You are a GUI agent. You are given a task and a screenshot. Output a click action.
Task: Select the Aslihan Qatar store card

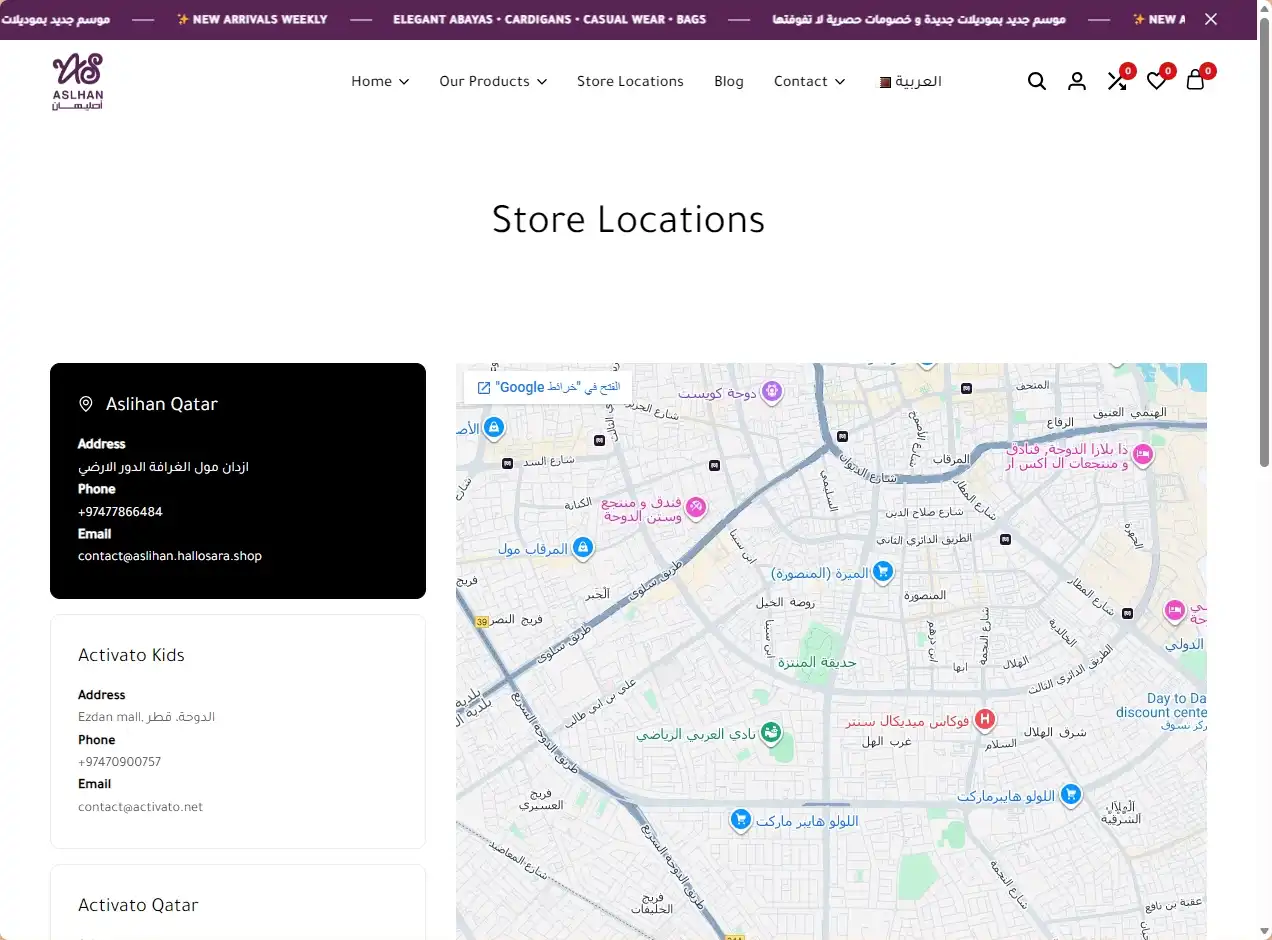tap(238, 481)
